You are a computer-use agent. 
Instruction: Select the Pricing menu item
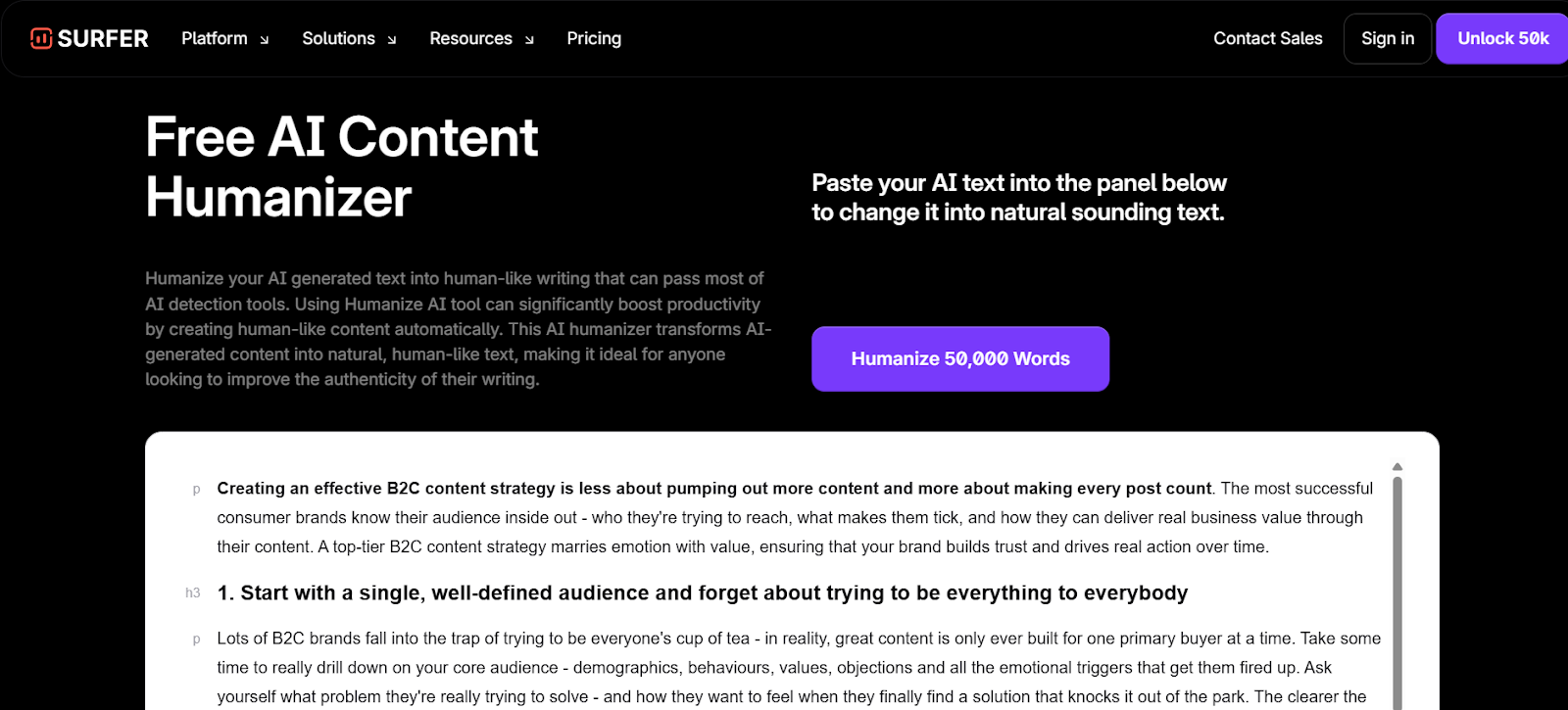(593, 38)
